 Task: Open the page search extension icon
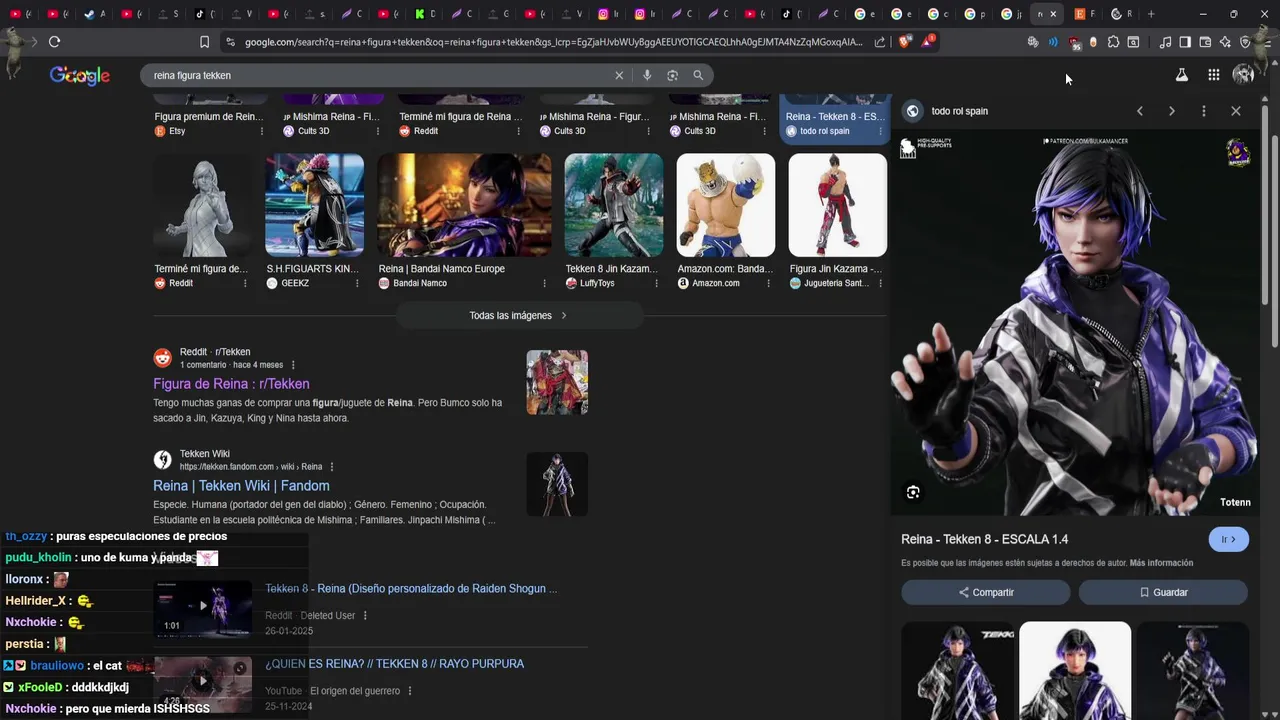1133,42
